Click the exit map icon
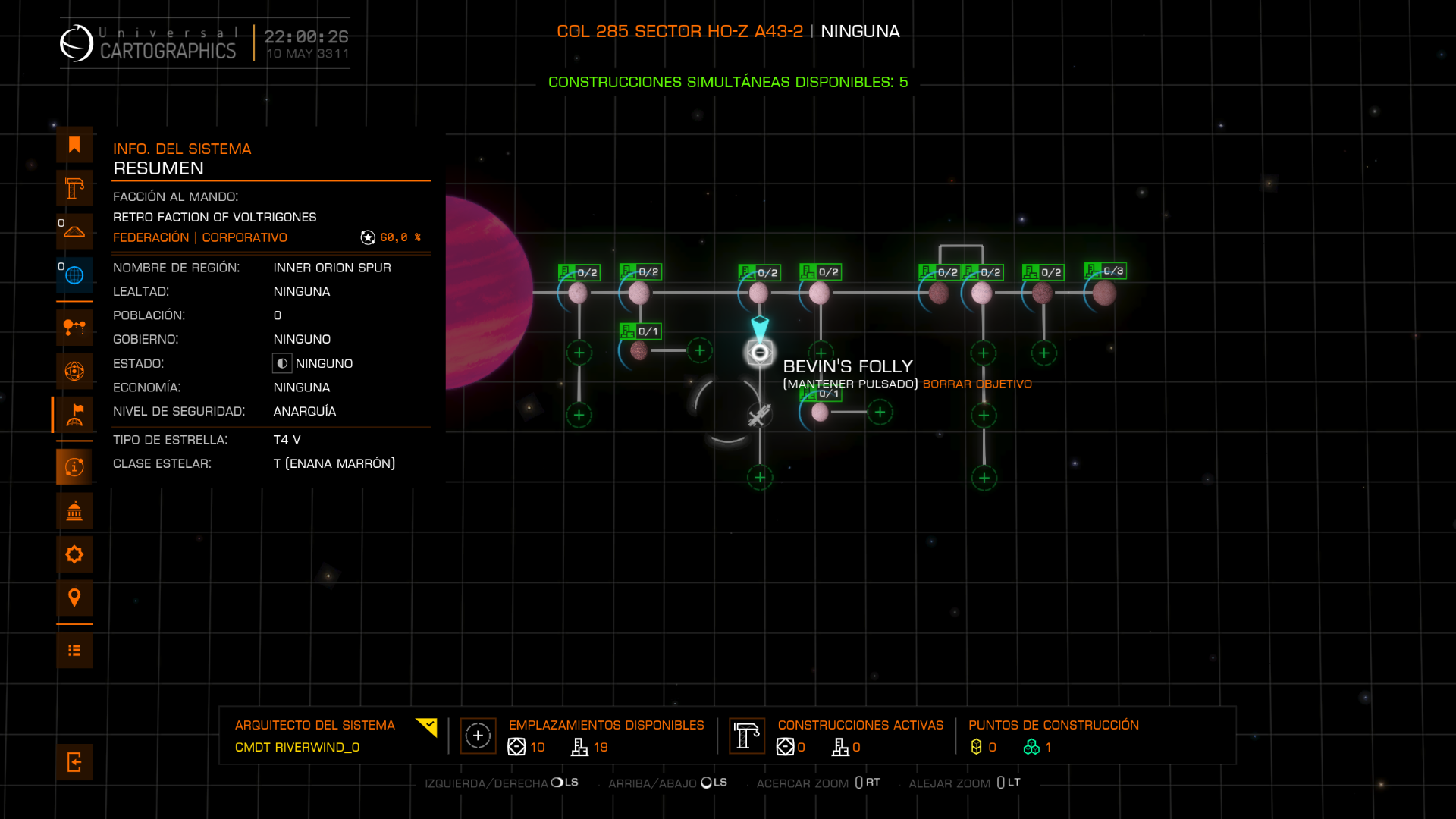The height and width of the screenshot is (819, 1456). point(74,762)
